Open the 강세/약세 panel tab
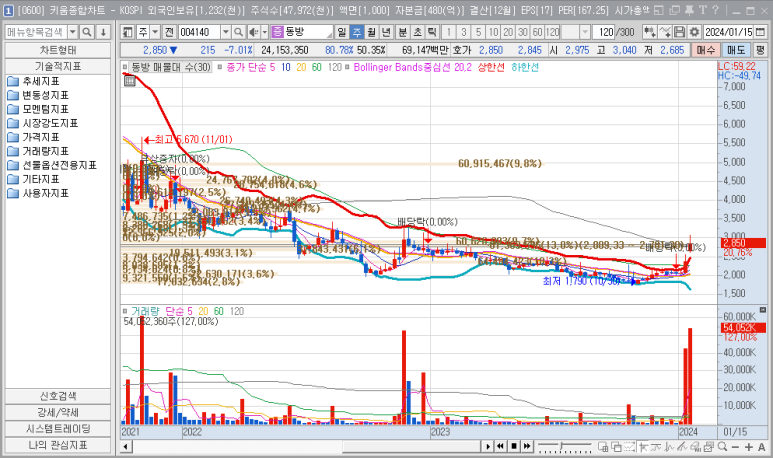This screenshot has width=773, height=458. (x=58, y=412)
